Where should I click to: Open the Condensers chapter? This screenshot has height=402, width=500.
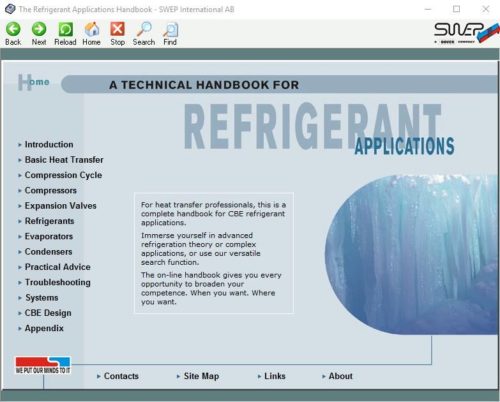(48, 252)
